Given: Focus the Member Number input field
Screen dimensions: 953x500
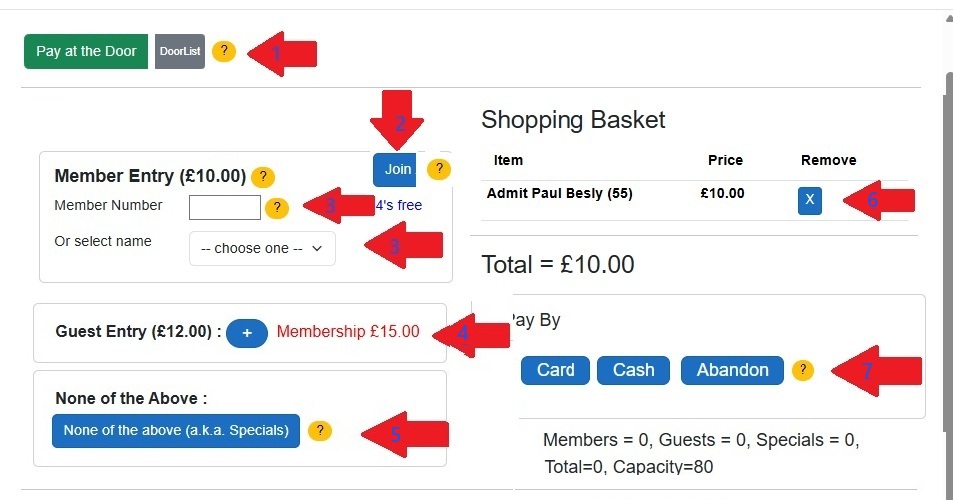Looking at the screenshot, I should pos(225,207).
